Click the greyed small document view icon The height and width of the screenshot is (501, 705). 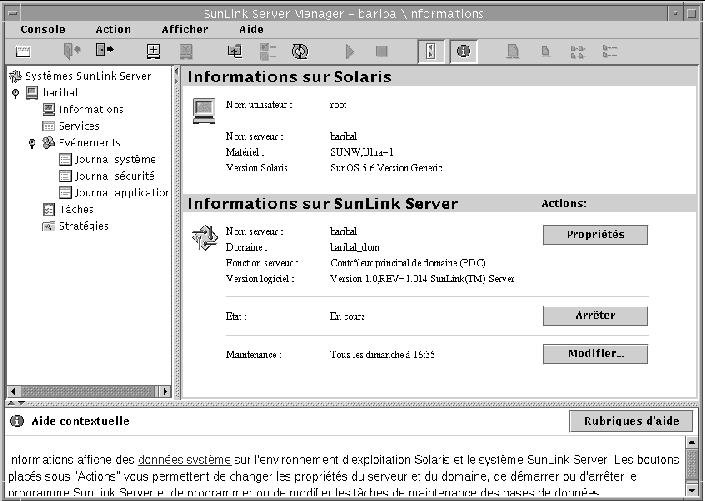545,51
